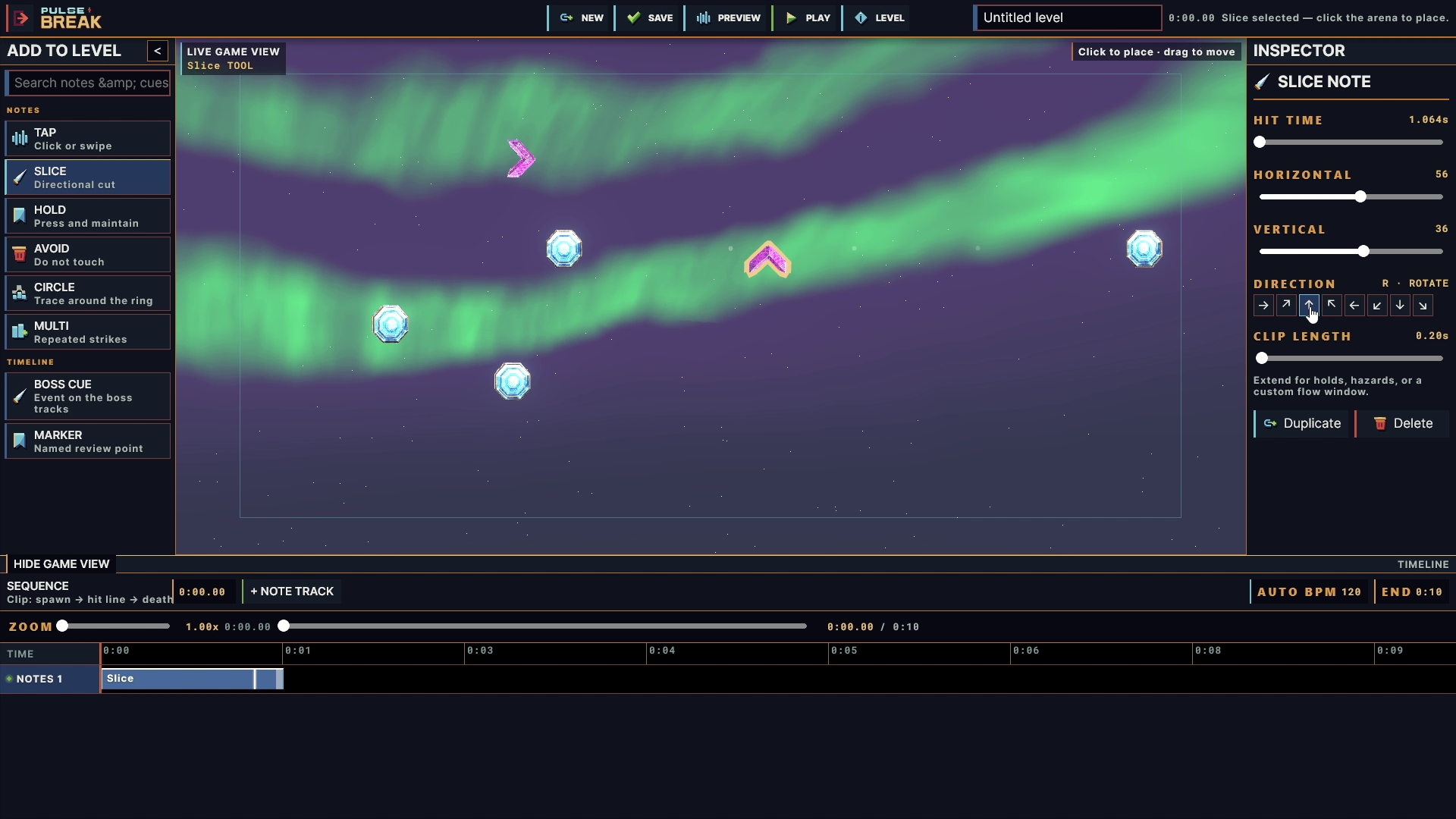Adjust the Horizontal position slider handle
Screen dimensions: 1456x819
[x=1360, y=197]
